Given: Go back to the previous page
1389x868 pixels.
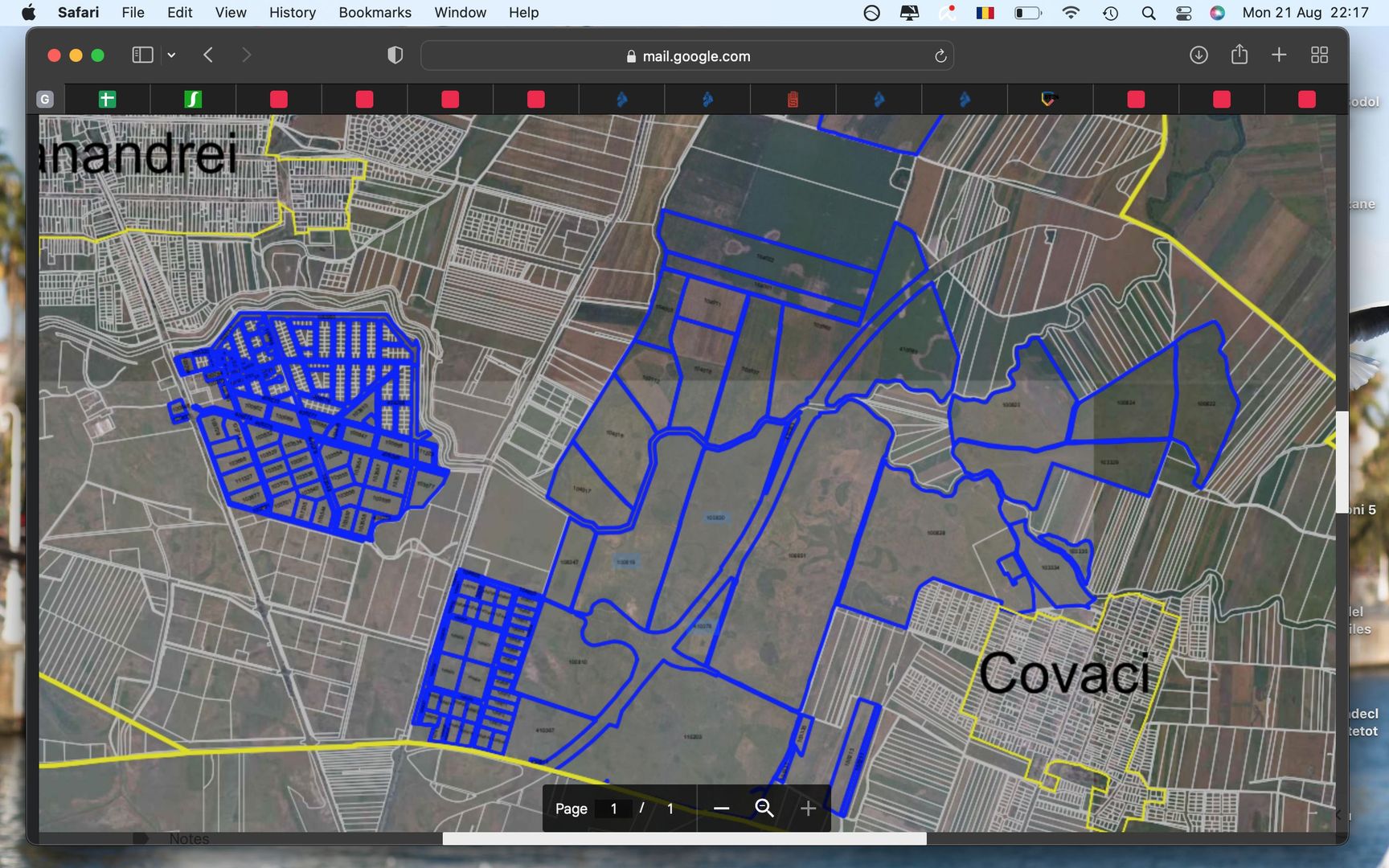Looking at the screenshot, I should pos(208,55).
